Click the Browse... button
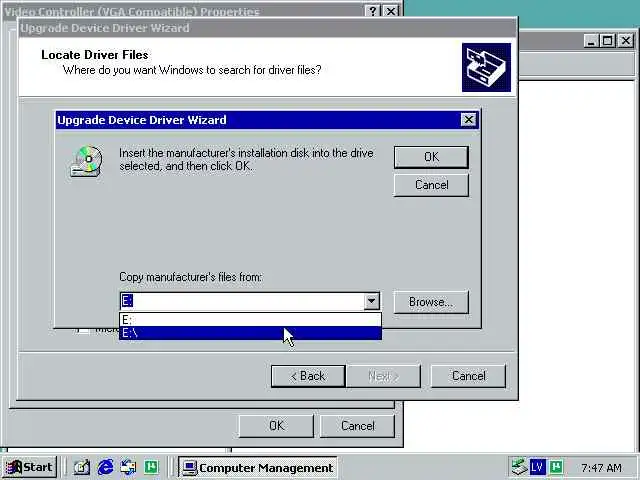 pyautogui.click(x=431, y=302)
